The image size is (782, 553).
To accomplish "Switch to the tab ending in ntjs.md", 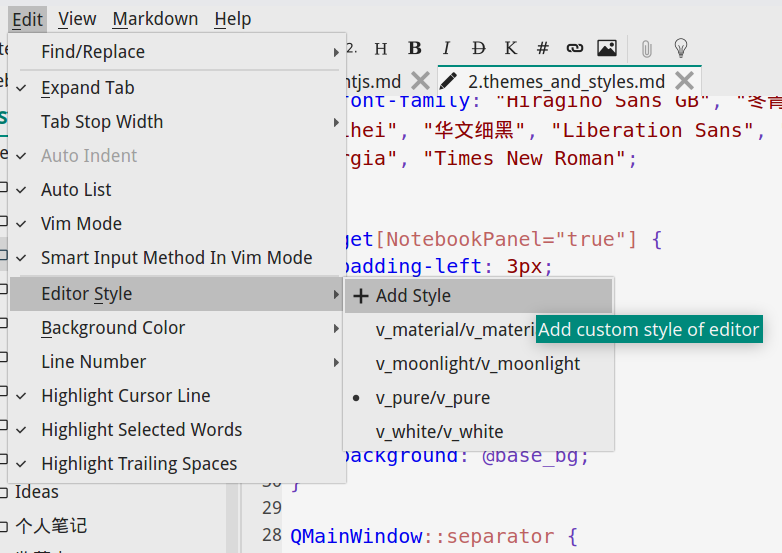I will [x=374, y=81].
